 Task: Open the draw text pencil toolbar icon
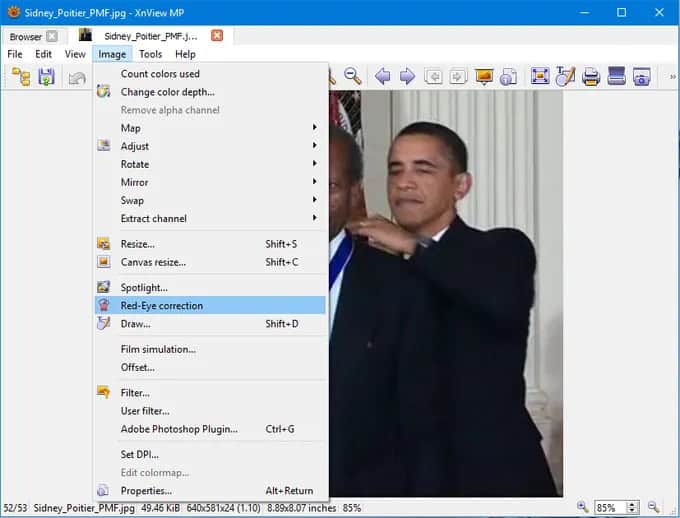[565, 76]
